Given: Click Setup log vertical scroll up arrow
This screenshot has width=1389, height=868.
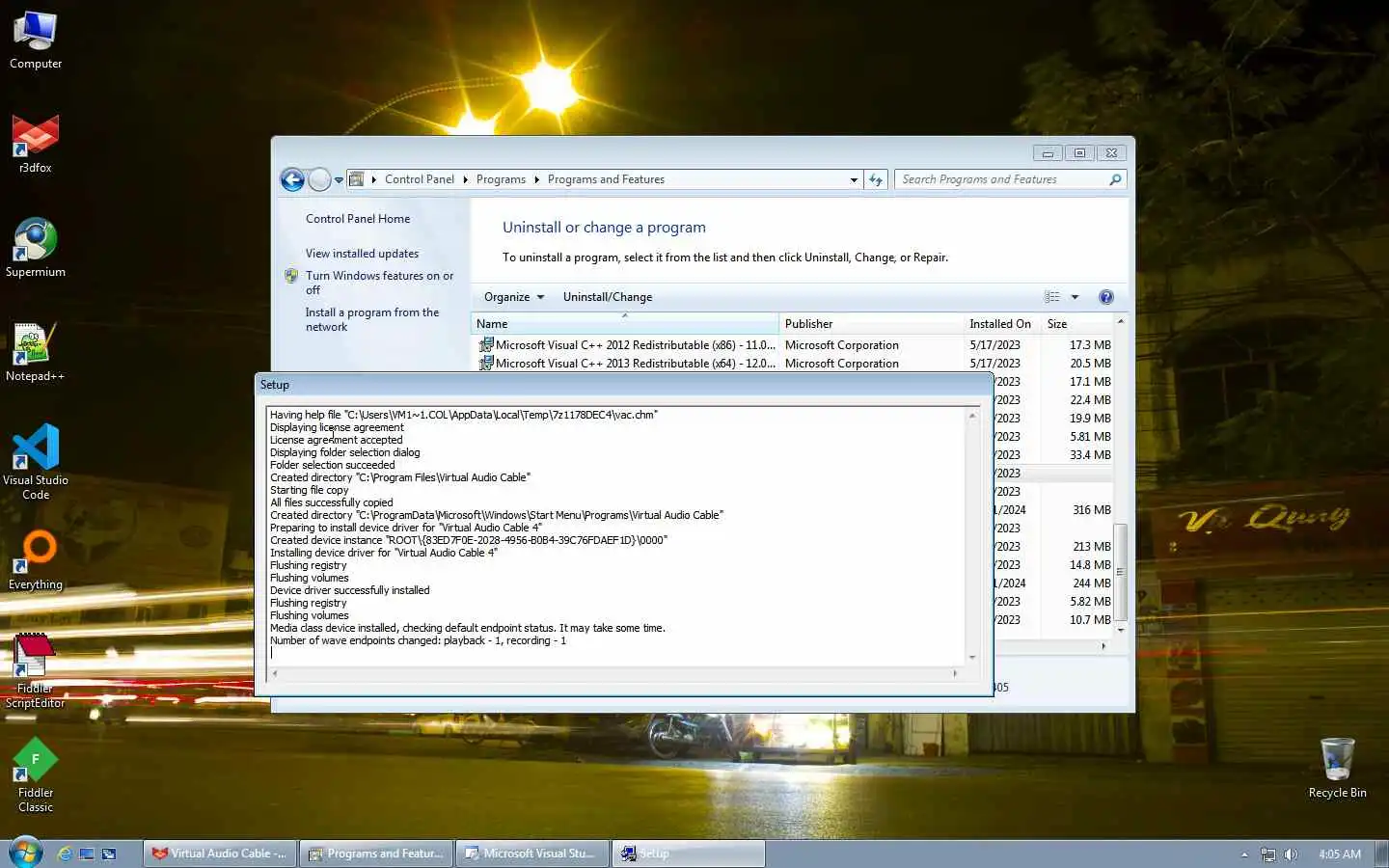Looking at the screenshot, I should (x=972, y=416).
